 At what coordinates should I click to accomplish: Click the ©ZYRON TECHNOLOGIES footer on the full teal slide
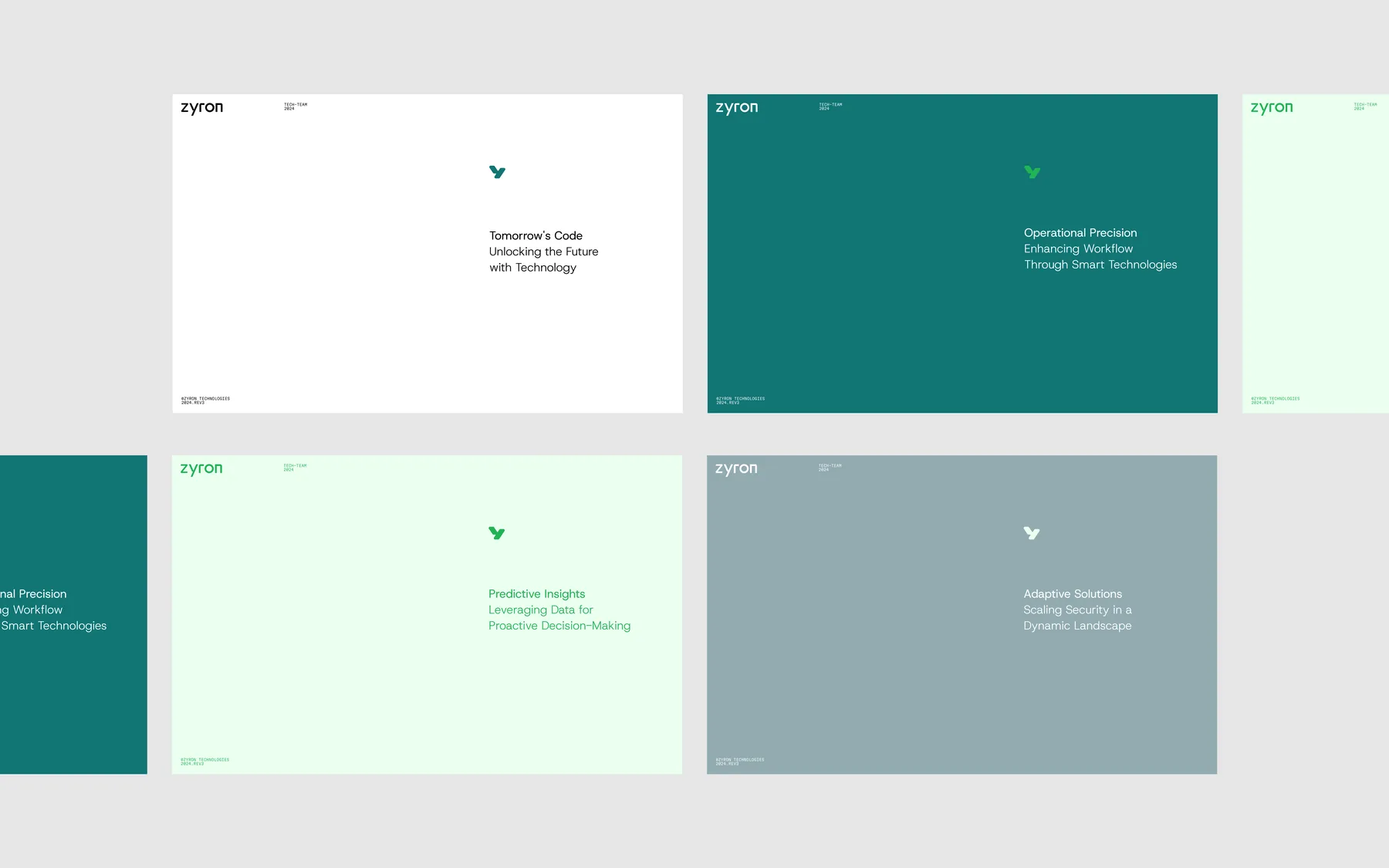(x=740, y=400)
